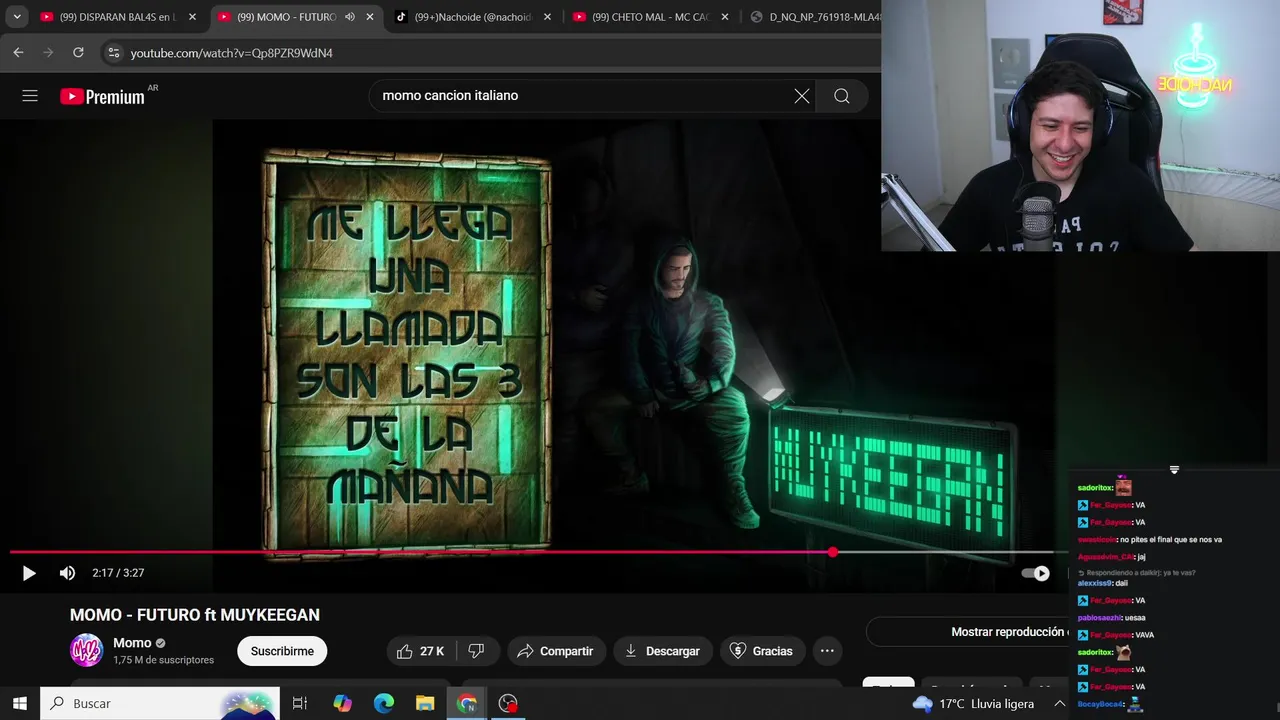
Task: Launch Copilot from the taskbar
Action: (343, 704)
